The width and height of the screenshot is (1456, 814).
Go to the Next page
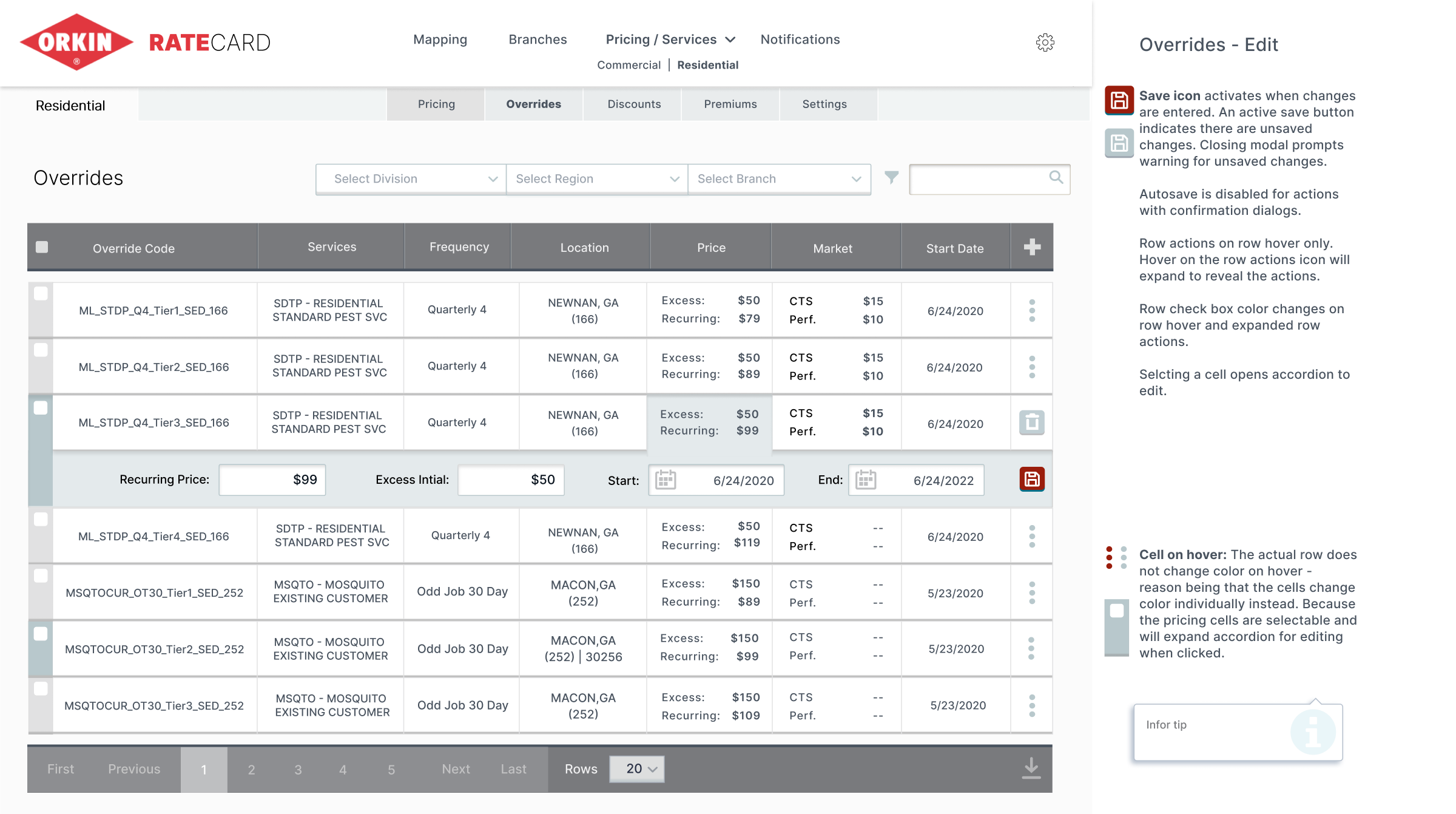(456, 769)
